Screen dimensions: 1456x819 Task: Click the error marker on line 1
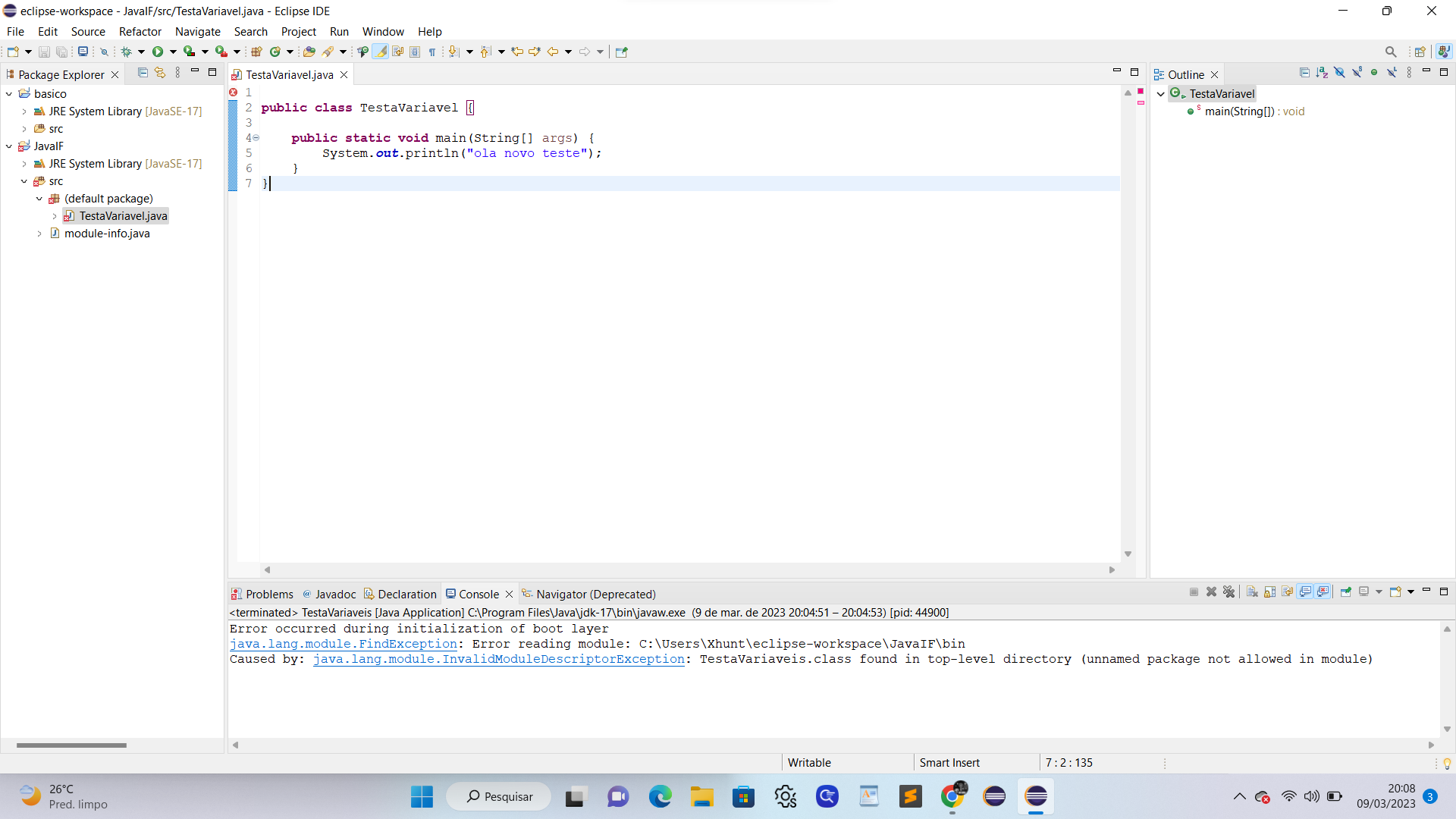point(233,92)
